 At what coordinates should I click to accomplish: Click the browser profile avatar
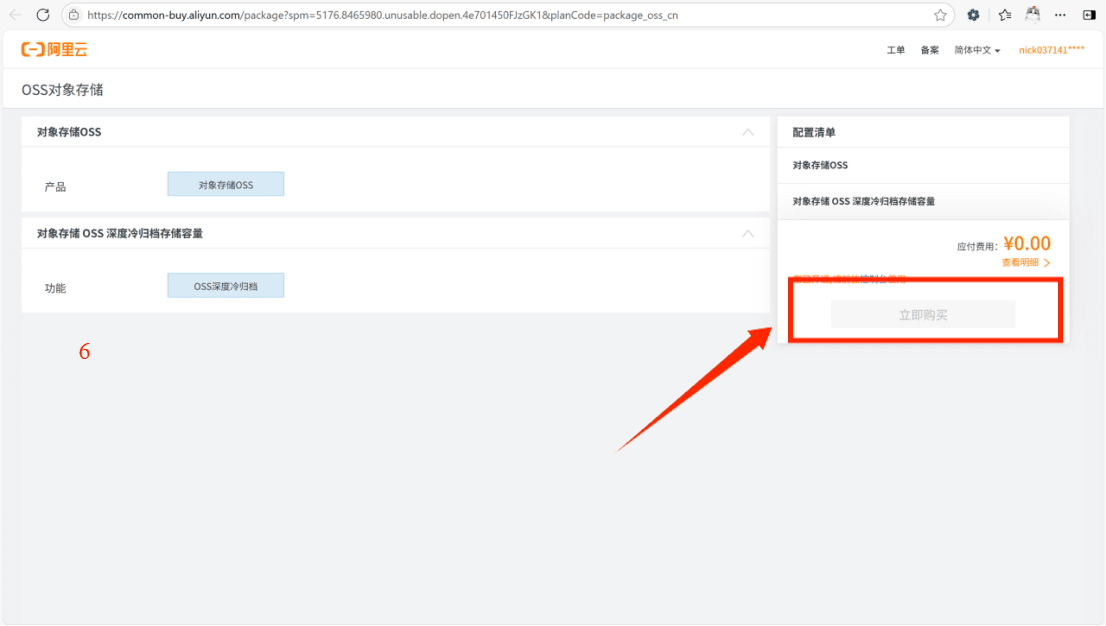1032,15
